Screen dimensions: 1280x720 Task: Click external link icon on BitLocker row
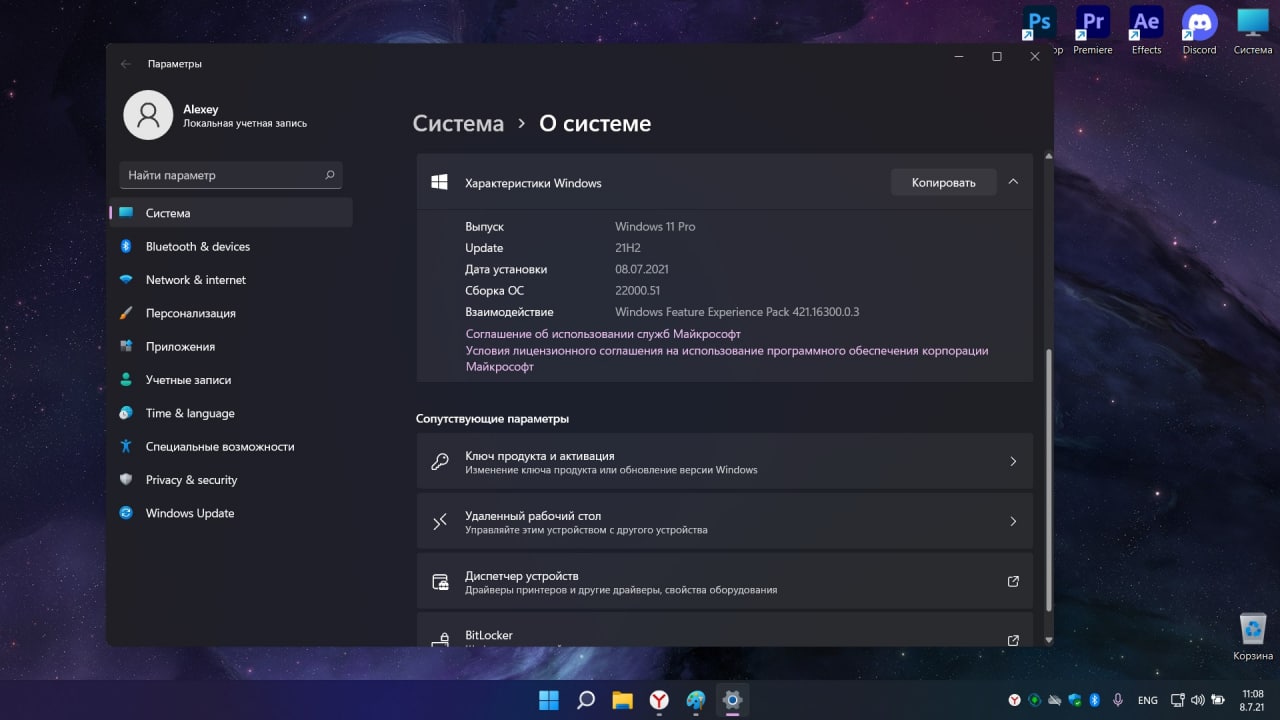click(x=1013, y=640)
